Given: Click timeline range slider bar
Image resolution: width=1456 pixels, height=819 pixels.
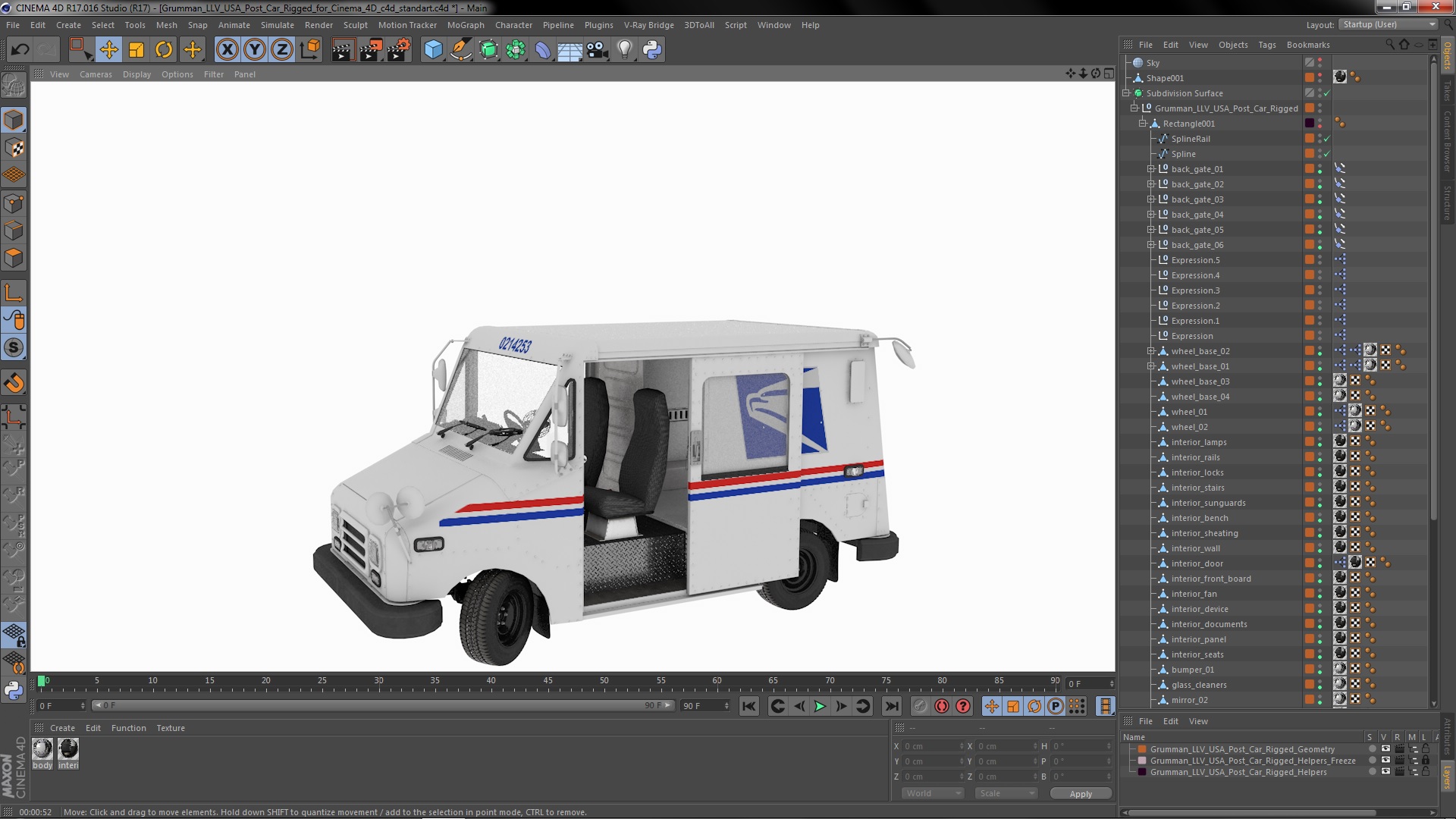Looking at the screenshot, I should [x=383, y=705].
